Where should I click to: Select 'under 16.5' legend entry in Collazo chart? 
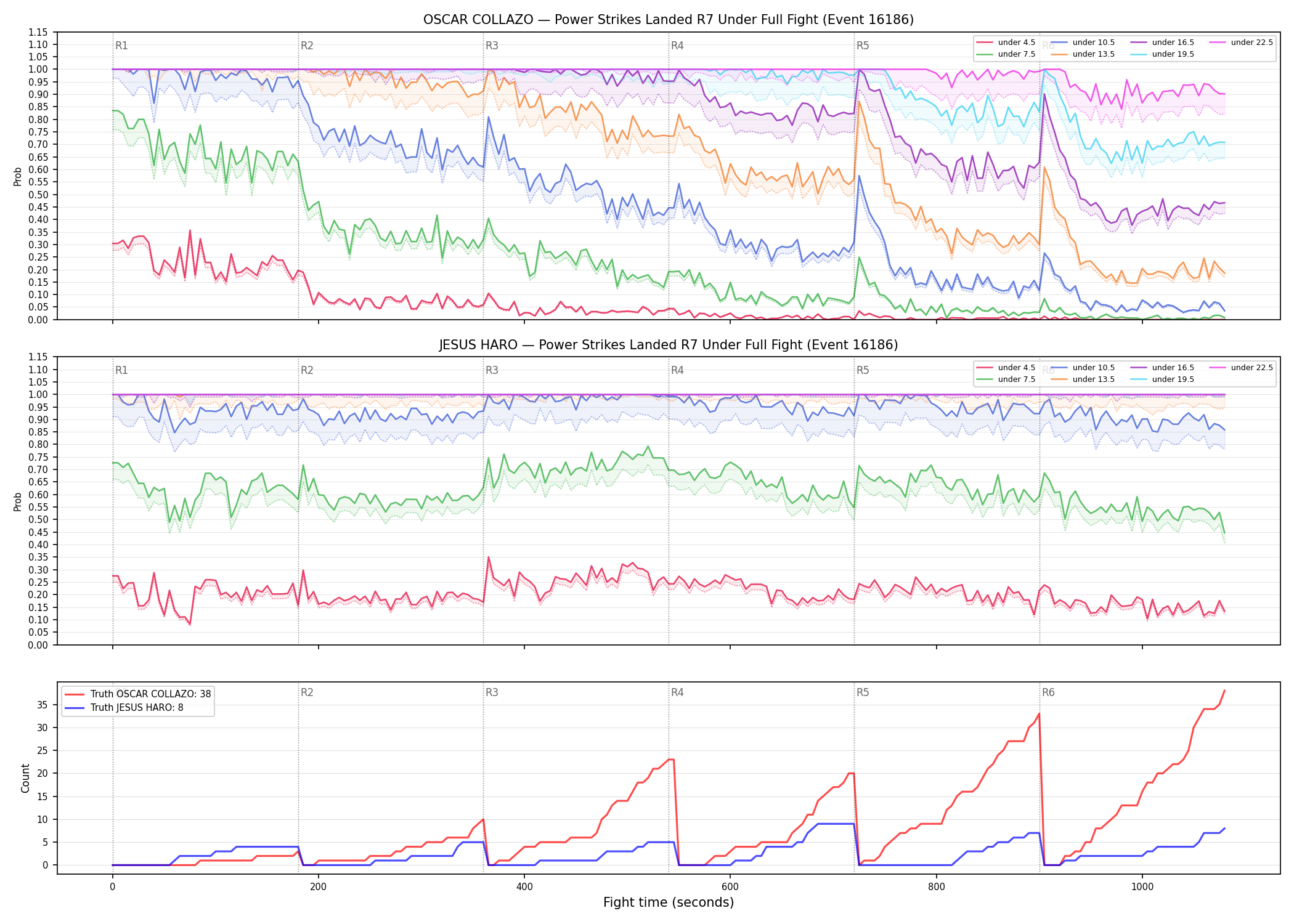tap(1162, 43)
